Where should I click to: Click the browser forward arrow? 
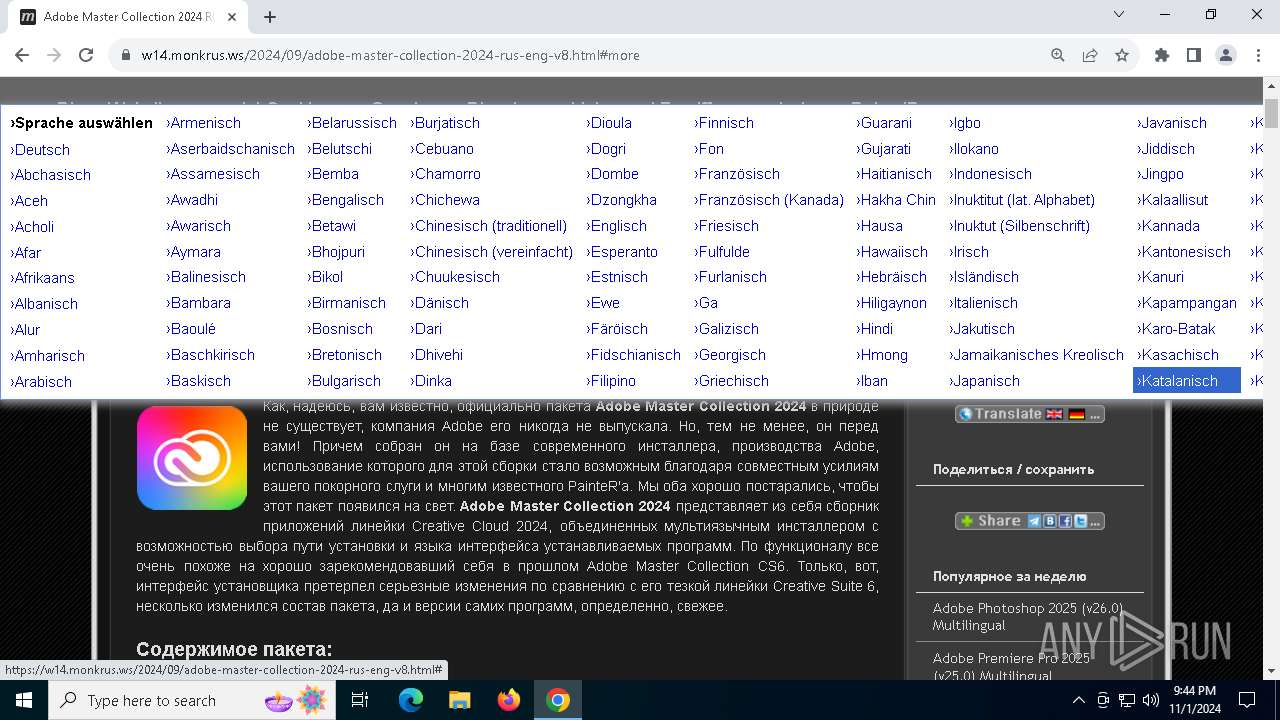[x=54, y=55]
